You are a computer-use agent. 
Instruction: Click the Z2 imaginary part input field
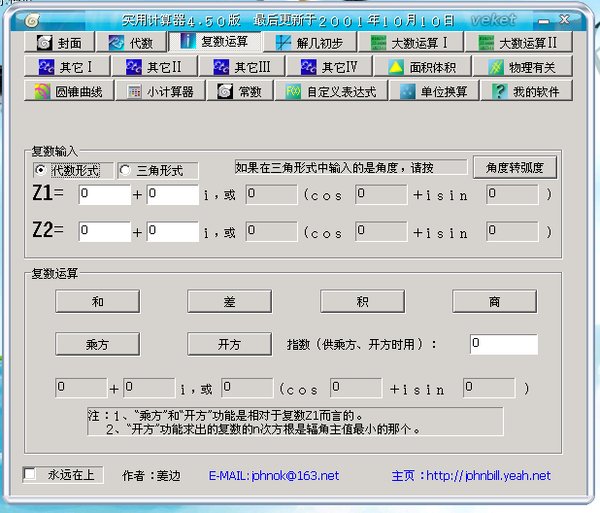coord(173,231)
